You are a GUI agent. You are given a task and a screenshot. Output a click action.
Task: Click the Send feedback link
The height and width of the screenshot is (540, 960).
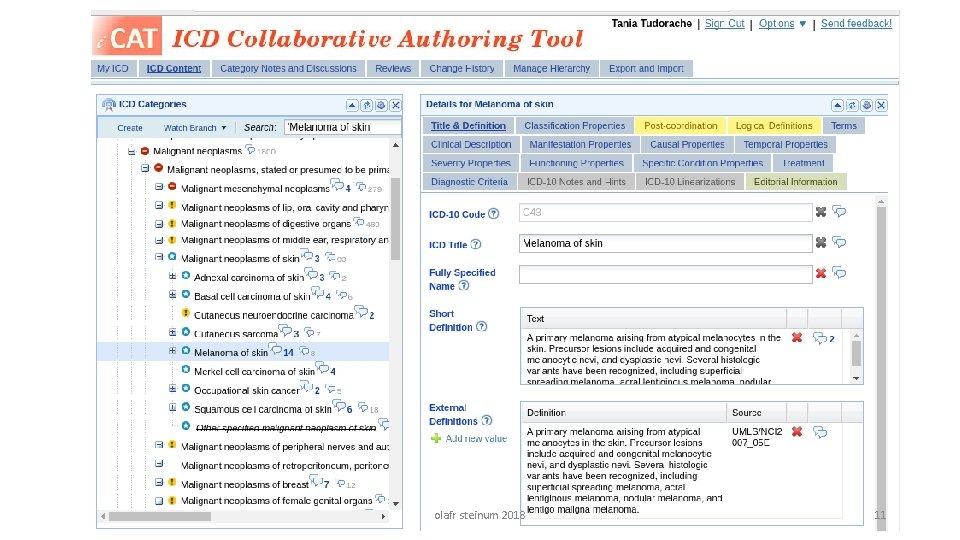[856, 24]
